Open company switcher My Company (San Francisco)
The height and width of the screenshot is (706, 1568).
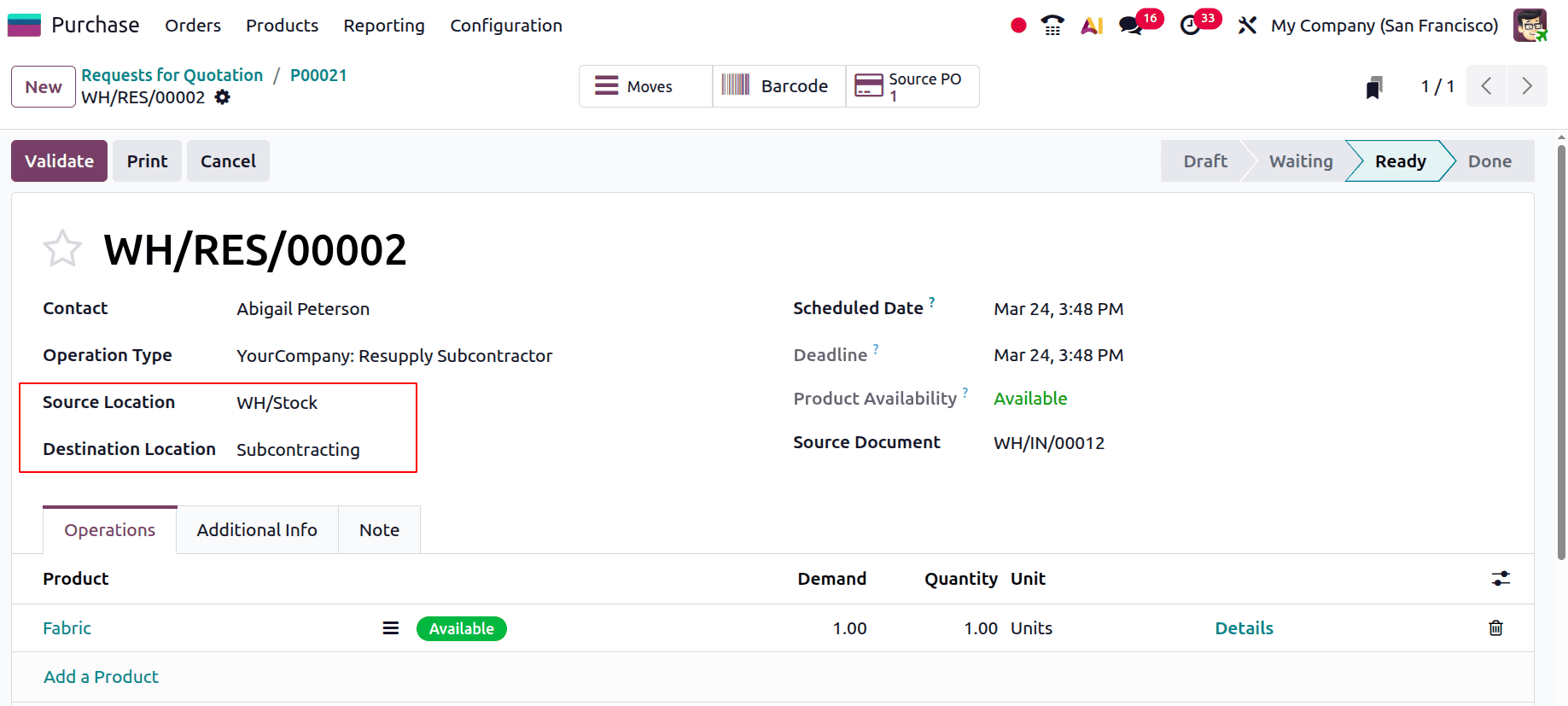click(1384, 26)
